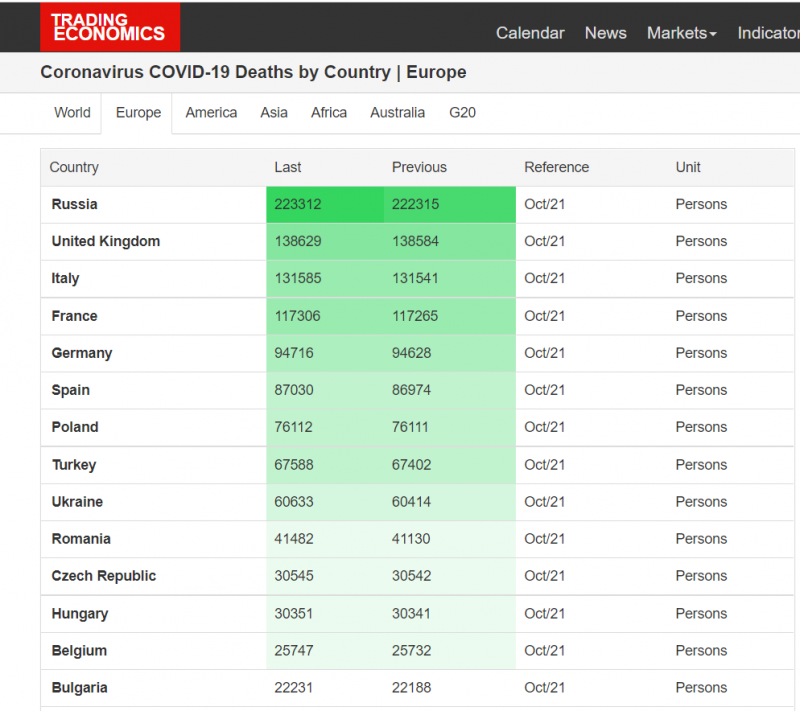800x711 pixels.
Task: Open the Turkey country link
Action: (74, 465)
